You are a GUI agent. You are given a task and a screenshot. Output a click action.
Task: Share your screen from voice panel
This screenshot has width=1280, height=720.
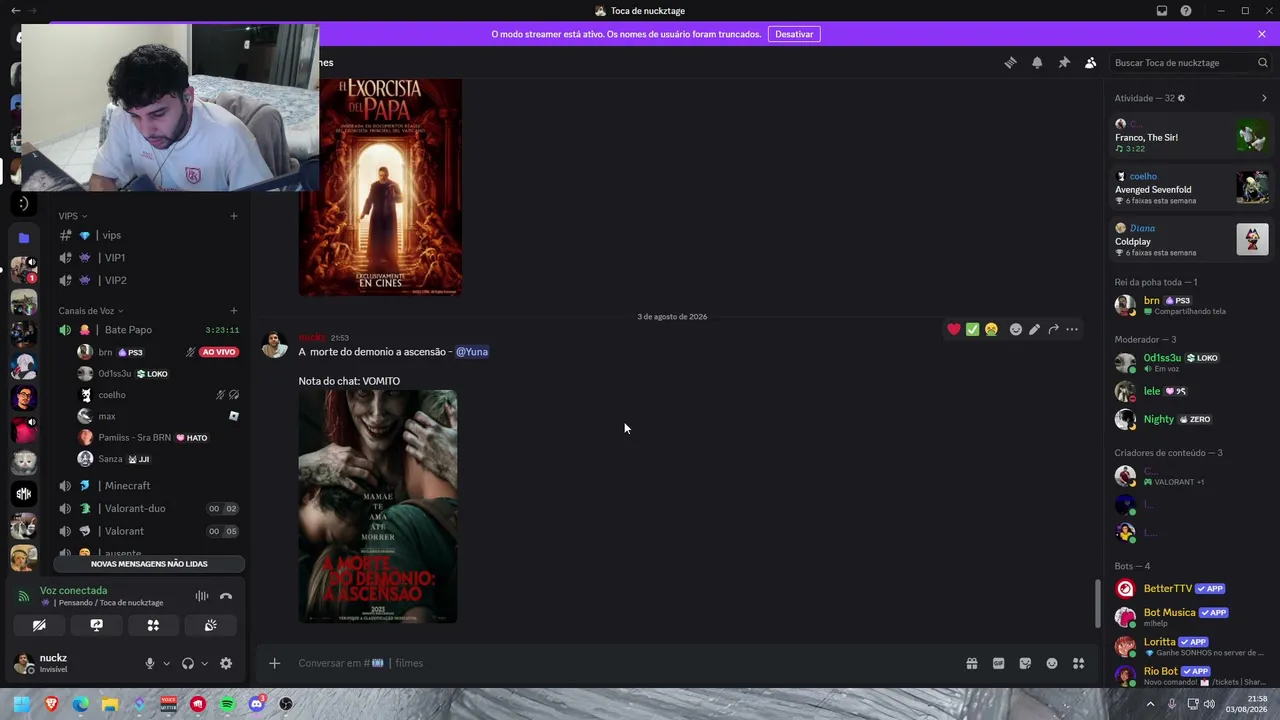(96, 625)
